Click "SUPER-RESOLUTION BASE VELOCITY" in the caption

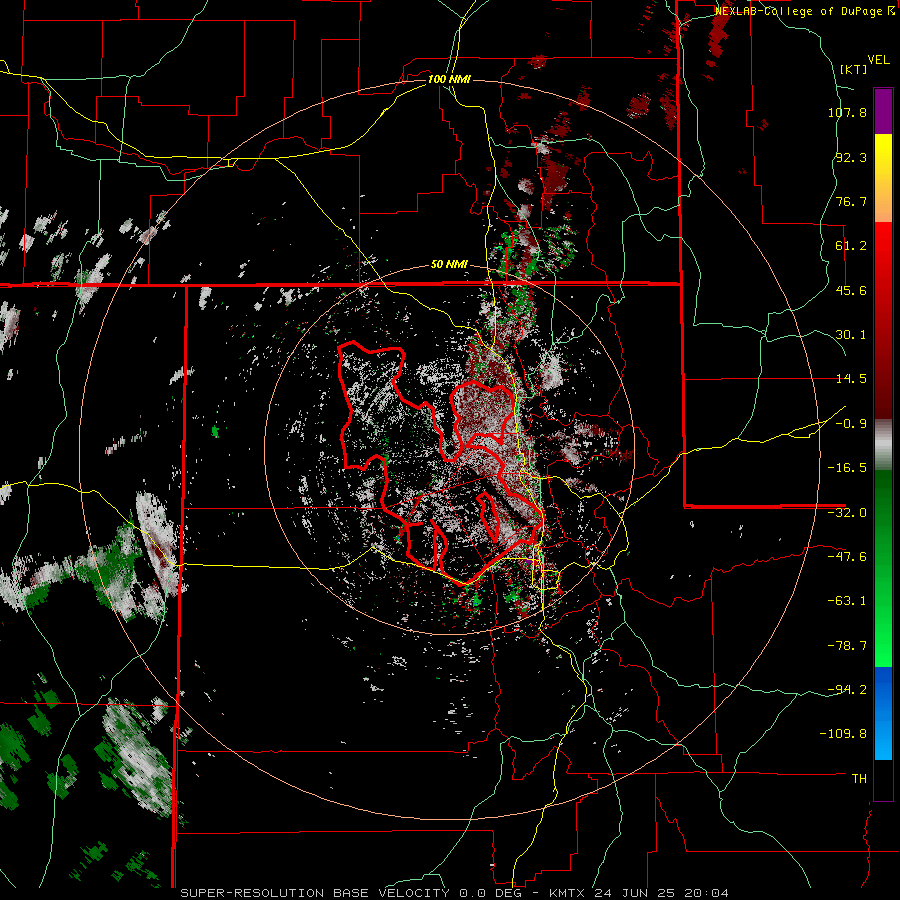click(x=315, y=893)
